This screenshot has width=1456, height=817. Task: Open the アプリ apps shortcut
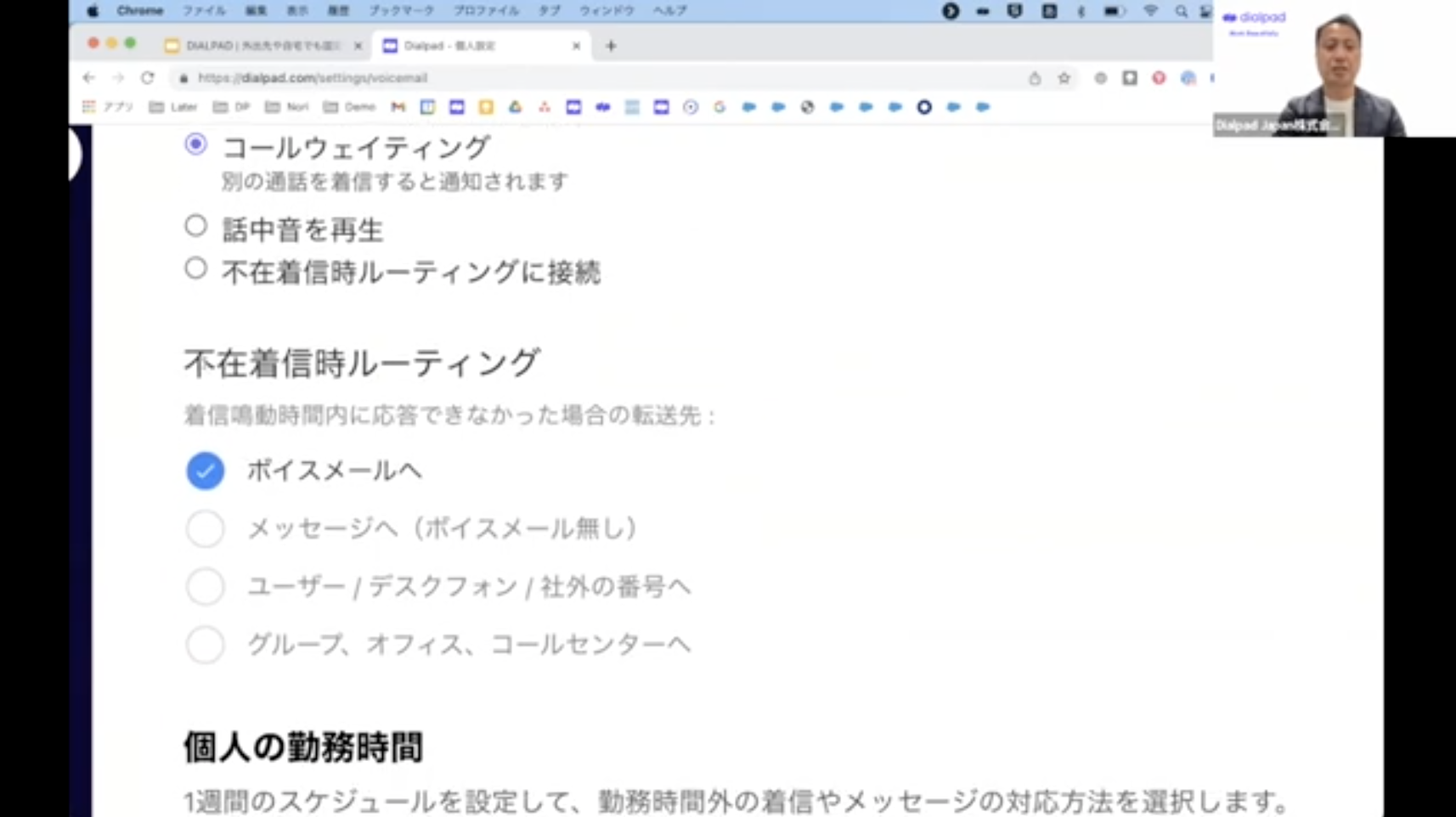pyautogui.click(x=108, y=107)
